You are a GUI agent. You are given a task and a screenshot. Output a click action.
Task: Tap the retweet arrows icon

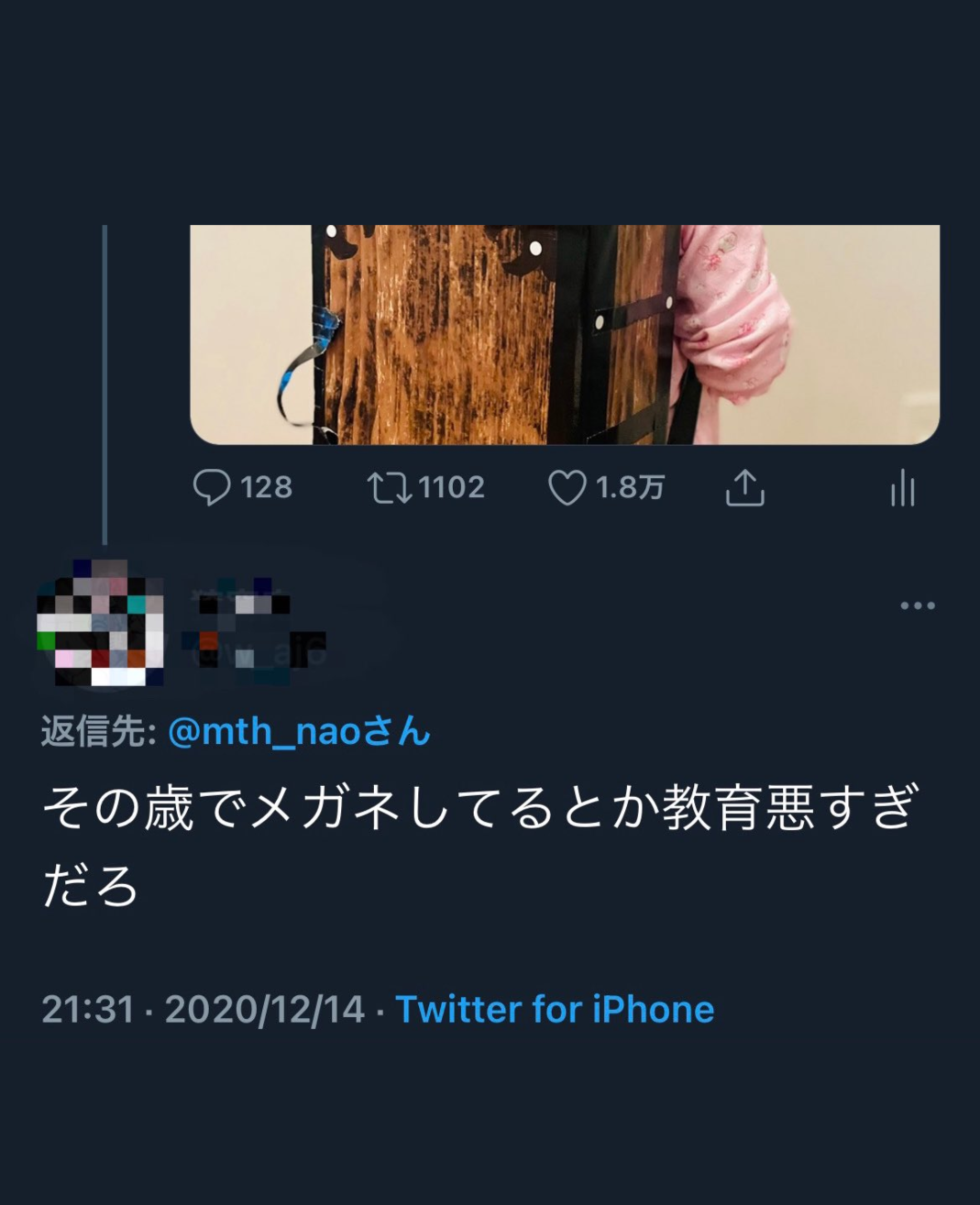tap(390, 488)
